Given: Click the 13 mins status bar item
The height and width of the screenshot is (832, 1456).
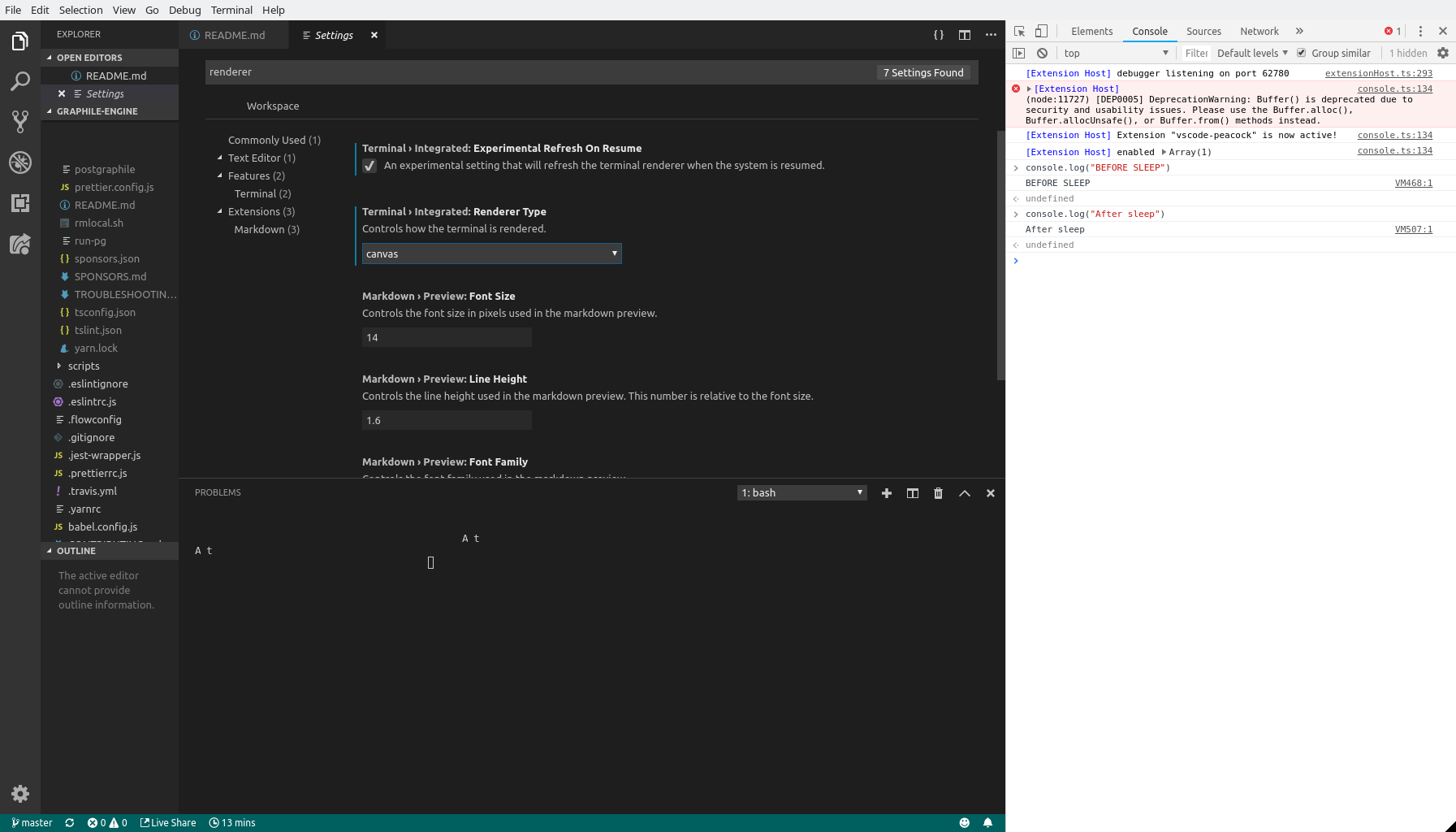Looking at the screenshot, I should (x=232, y=823).
